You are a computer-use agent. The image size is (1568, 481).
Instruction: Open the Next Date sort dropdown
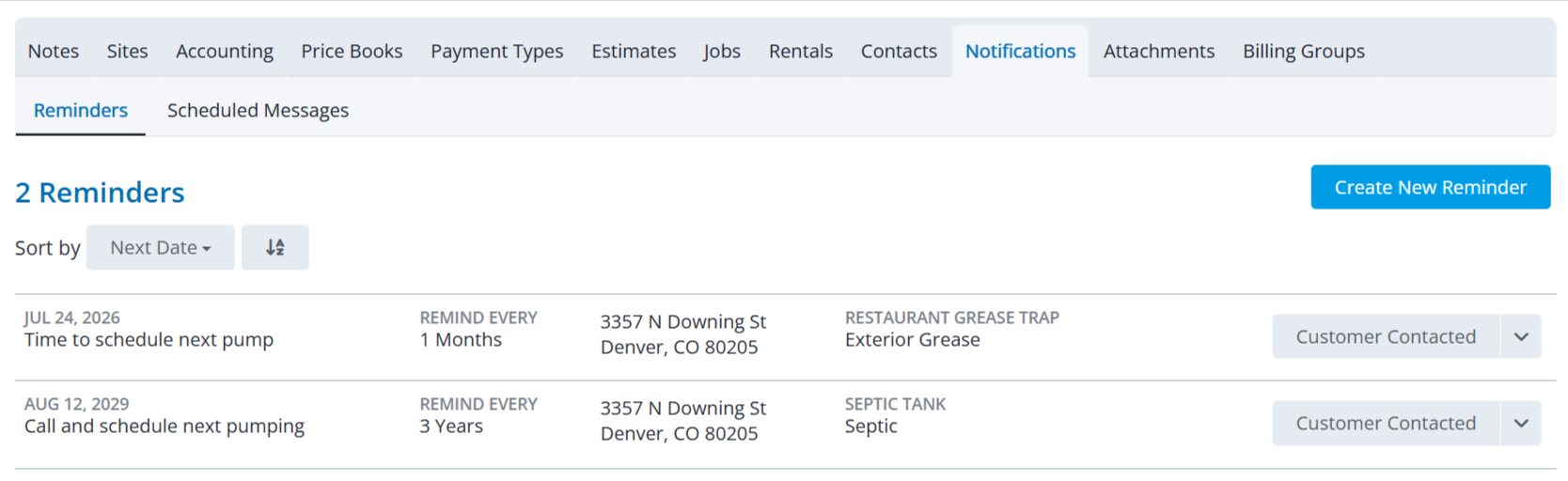[x=160, y=247]
